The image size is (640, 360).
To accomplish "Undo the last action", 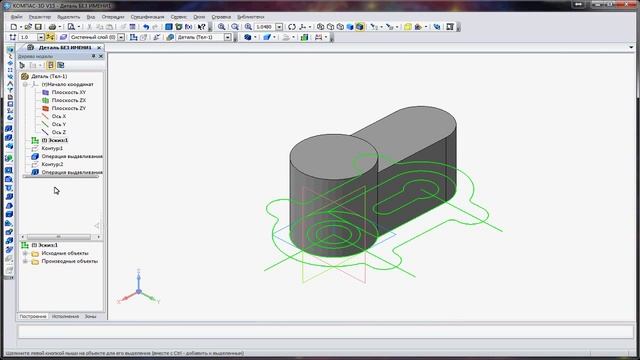I will point(146,27).
